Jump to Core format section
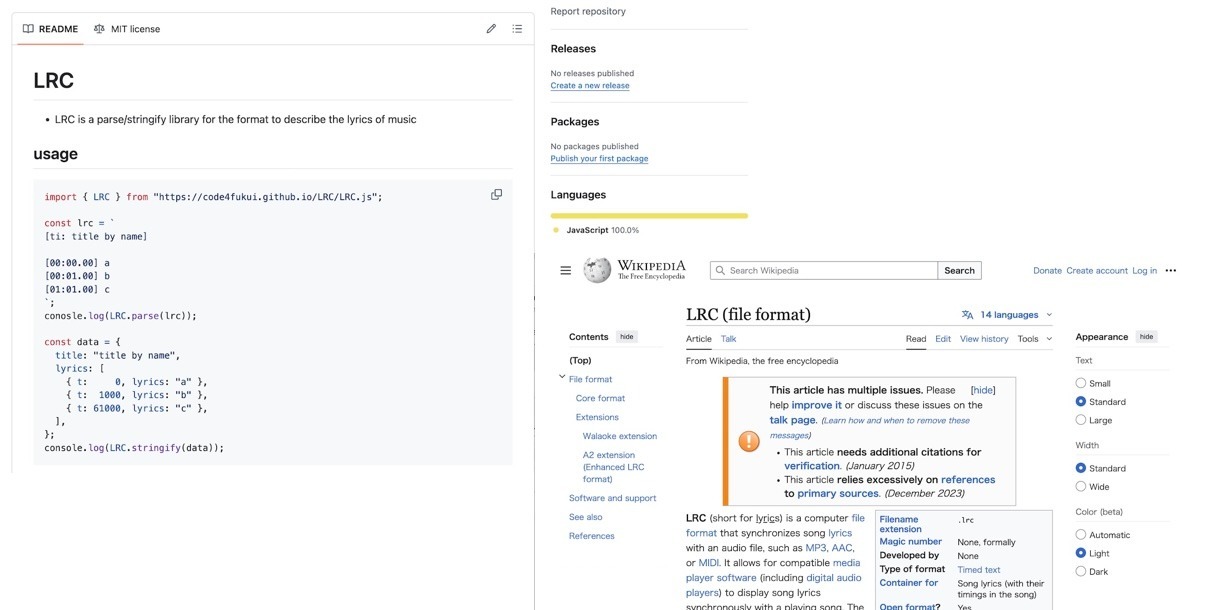The width and height of the screenshot is (1220, 610). (600, 398)
